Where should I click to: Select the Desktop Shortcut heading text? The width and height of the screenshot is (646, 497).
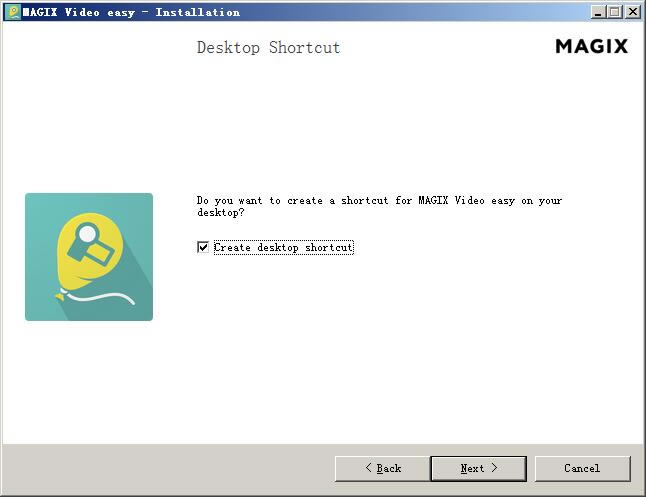point(269,47)
